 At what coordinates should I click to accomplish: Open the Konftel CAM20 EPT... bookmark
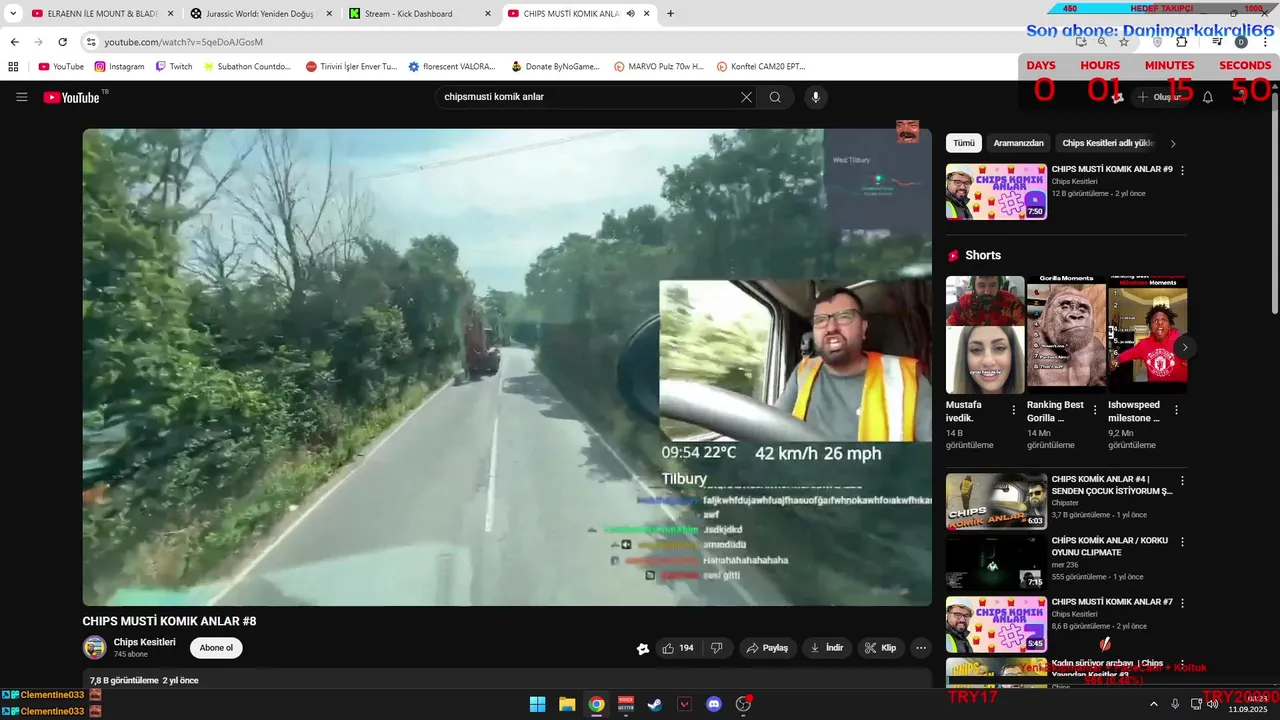click(761, 67)
